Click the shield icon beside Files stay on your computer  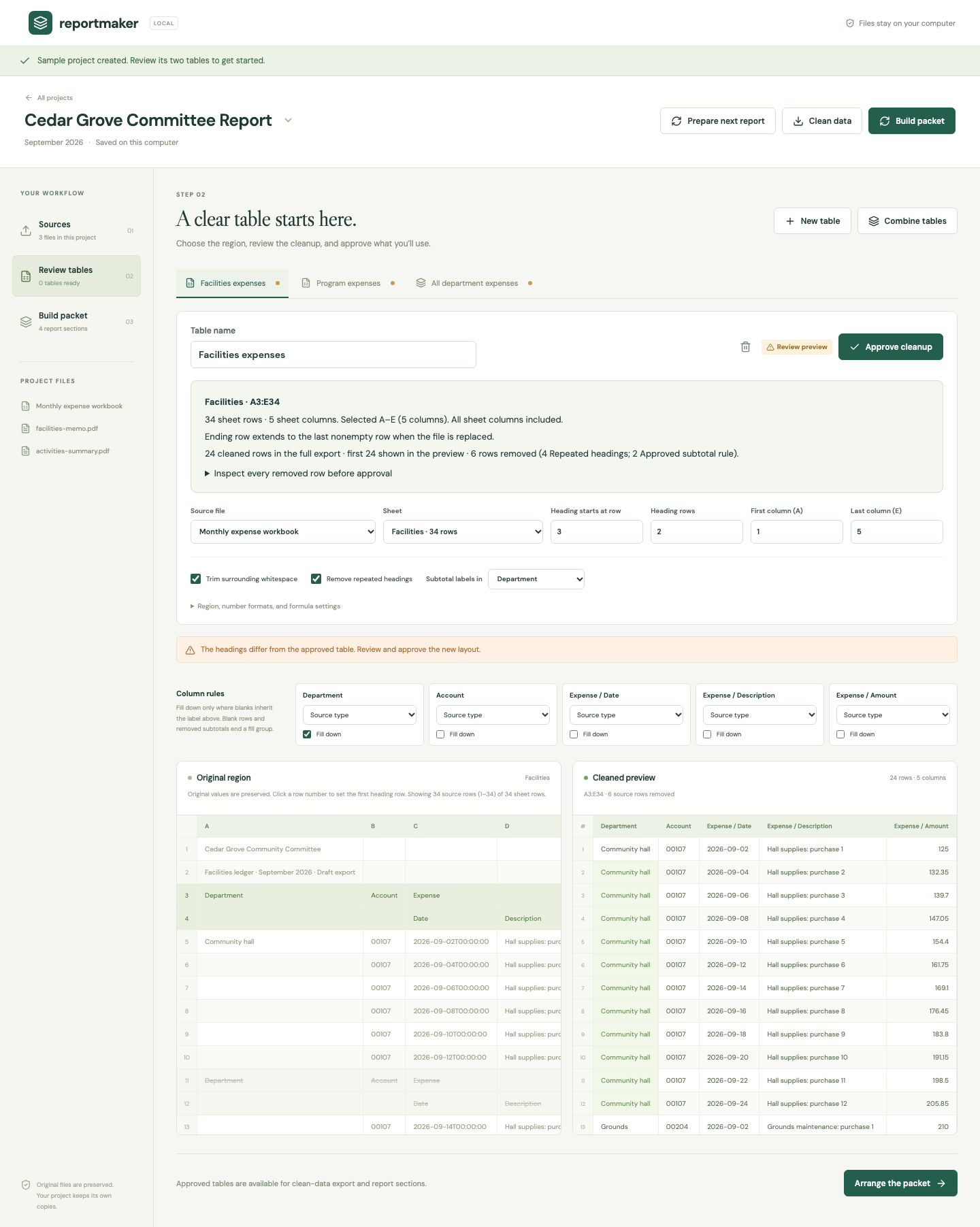(850, 23)
